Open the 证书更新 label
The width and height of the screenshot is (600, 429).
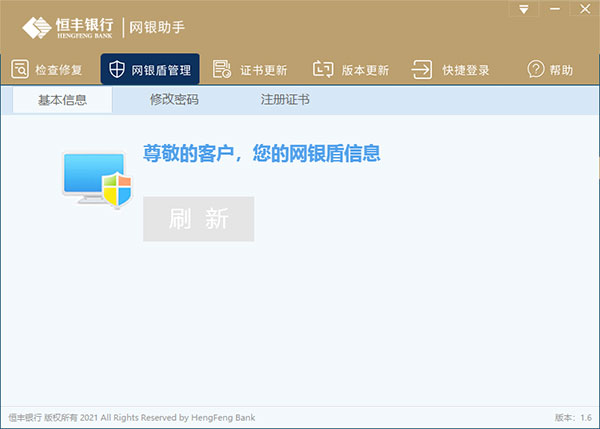(264, 70)
